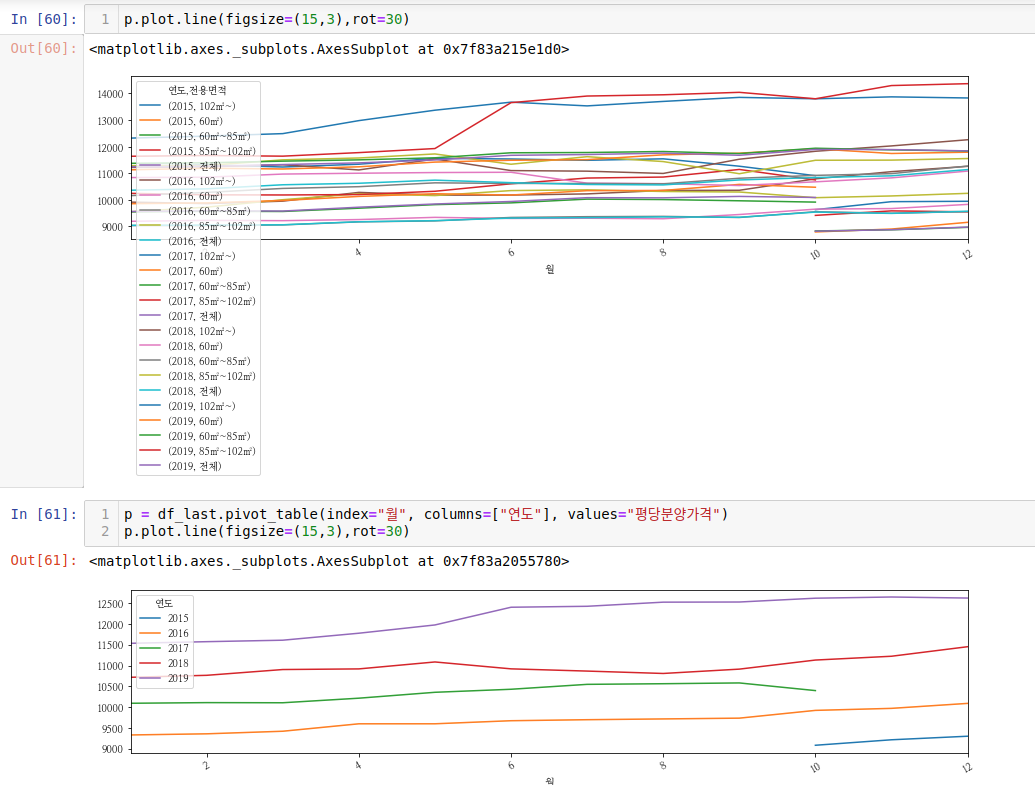Click legend title 연도,전용면적 in top chart

pos(197,90)
